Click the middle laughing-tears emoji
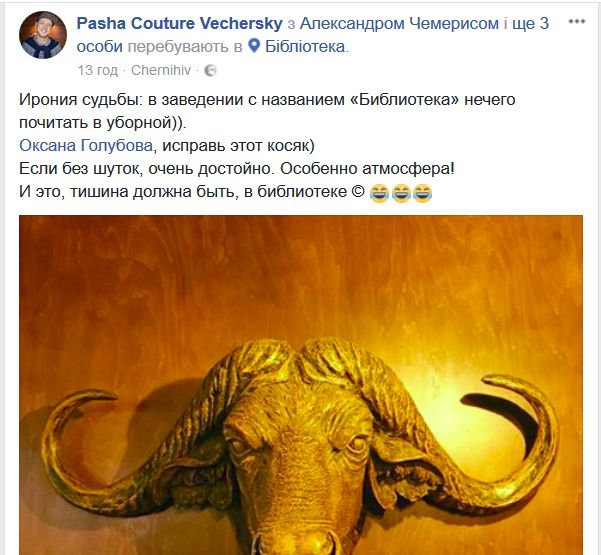The width and height of the screenshot is (601, 555). 401,192
